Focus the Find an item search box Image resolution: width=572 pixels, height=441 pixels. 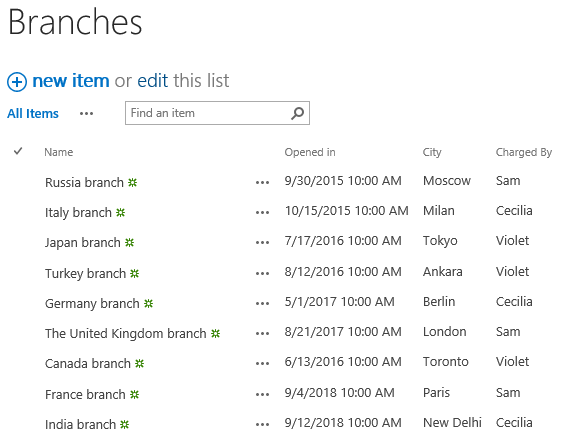[217, 113]
